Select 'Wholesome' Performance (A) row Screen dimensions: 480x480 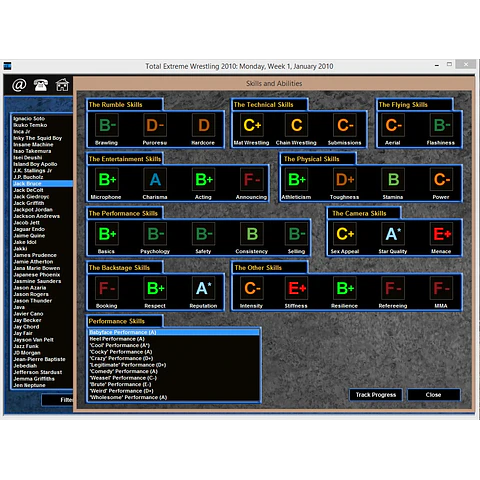(x=174, y=397)
